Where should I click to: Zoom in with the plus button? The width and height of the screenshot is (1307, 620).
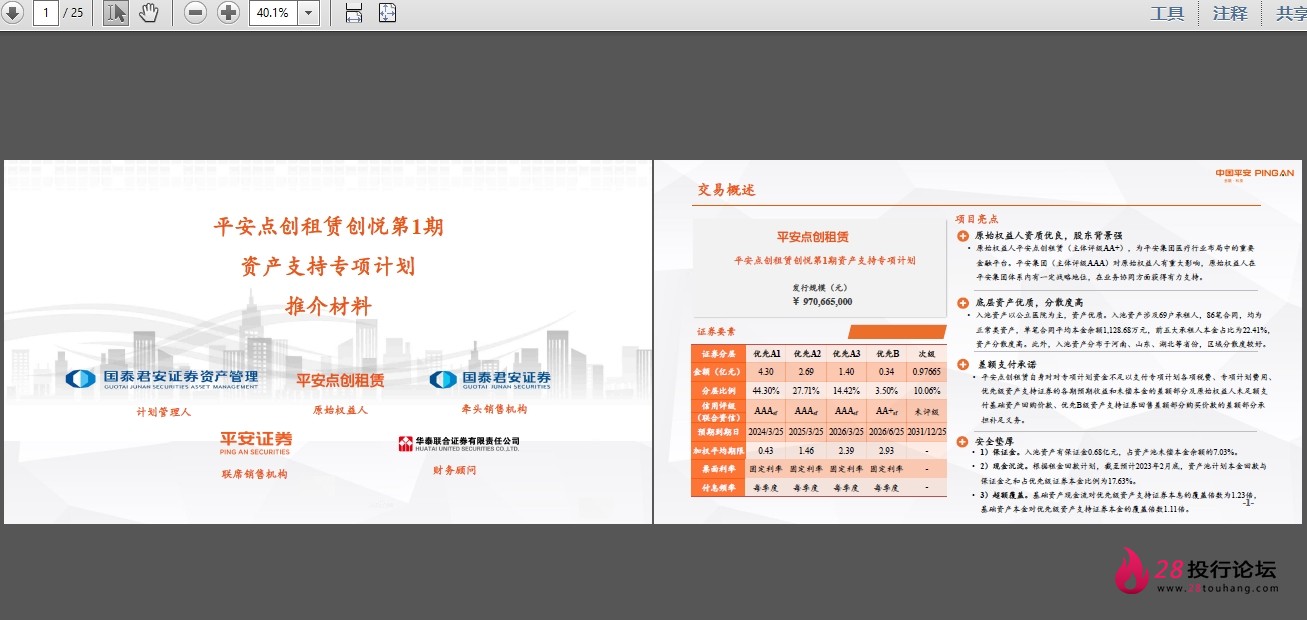[229, 13]
